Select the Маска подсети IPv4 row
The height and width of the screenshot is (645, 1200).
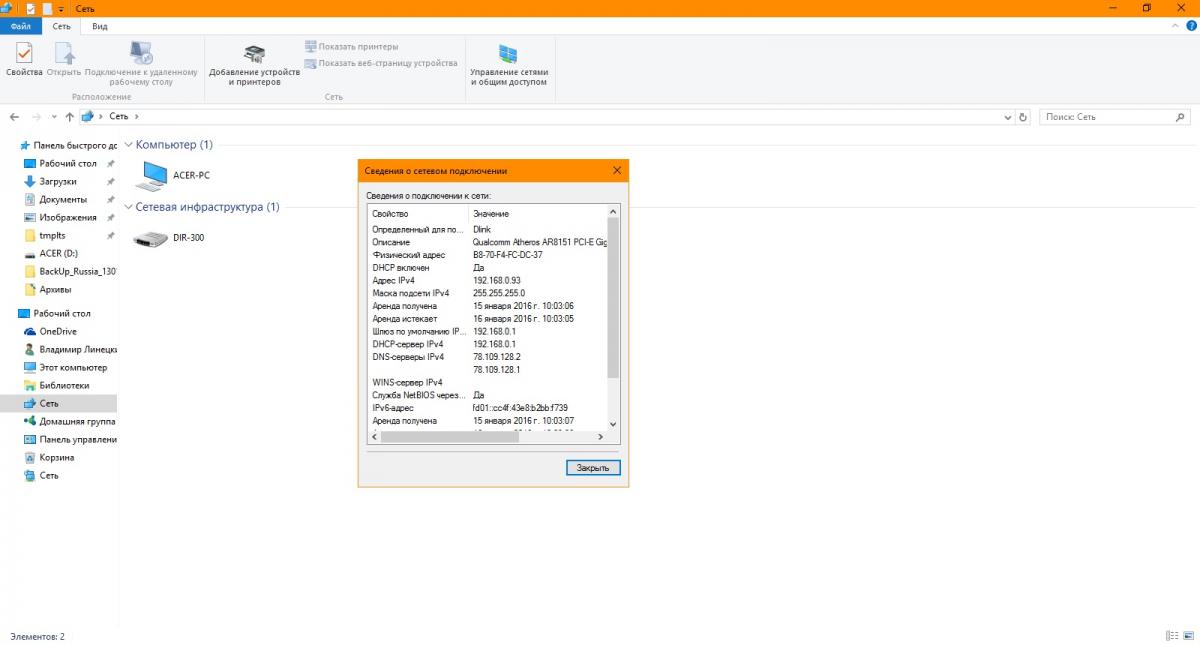[x=487, y=293]
